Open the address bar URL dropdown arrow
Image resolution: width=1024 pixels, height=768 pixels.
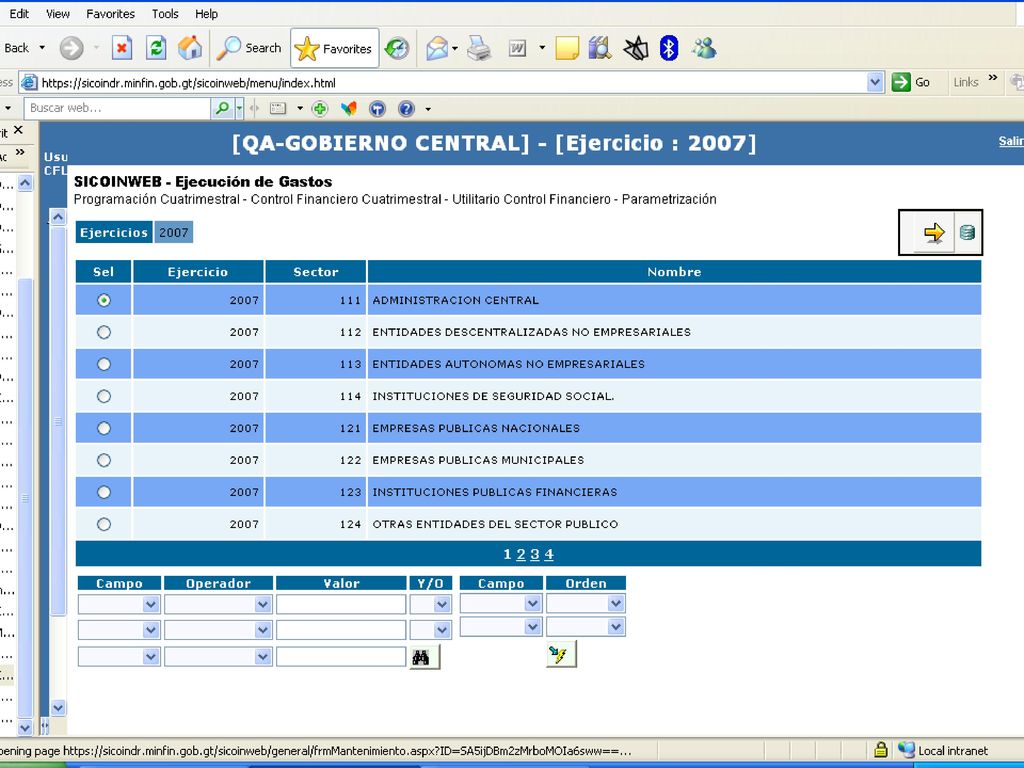coord(875,82)
